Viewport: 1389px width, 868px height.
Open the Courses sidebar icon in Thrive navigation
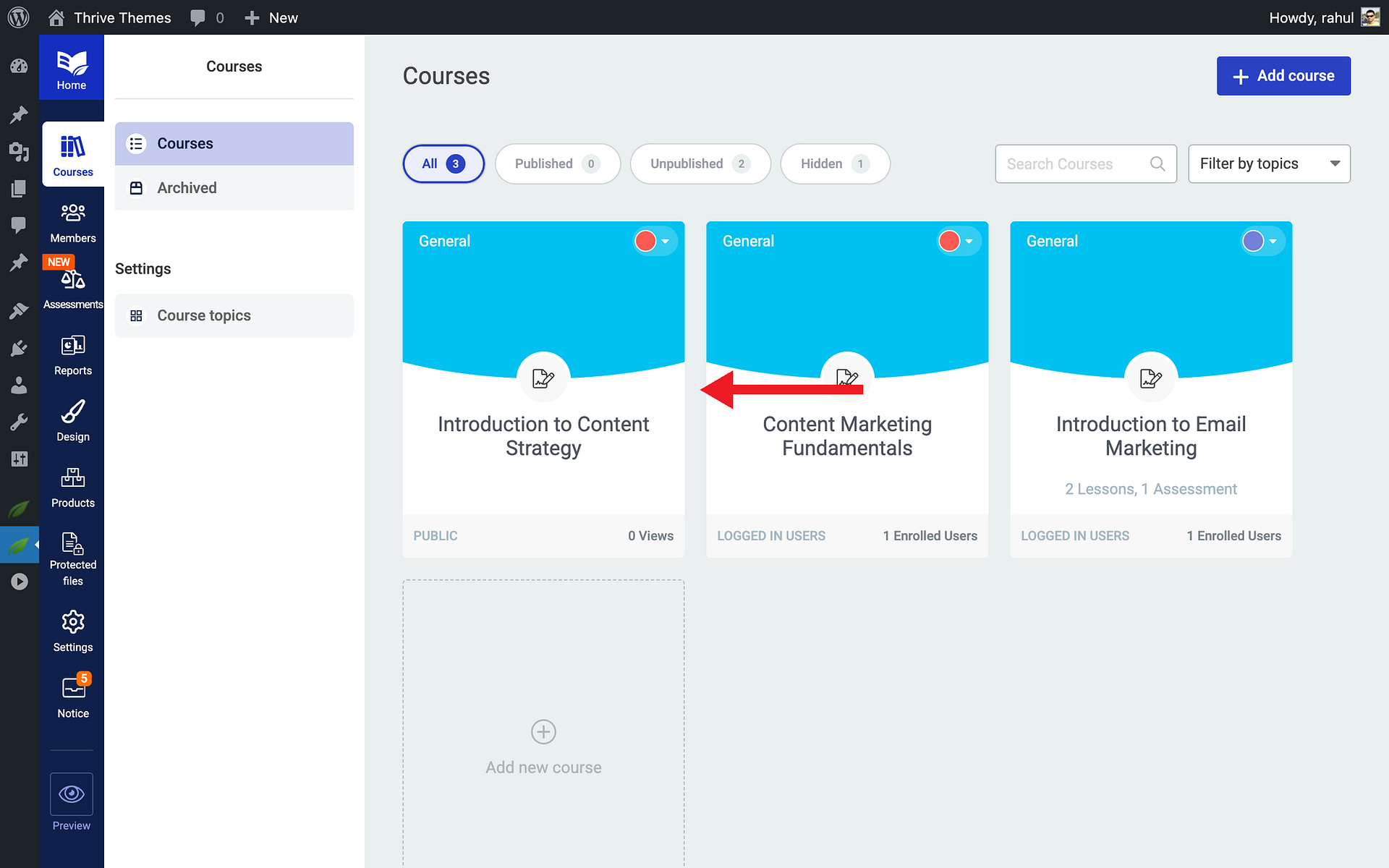[72, 148]
